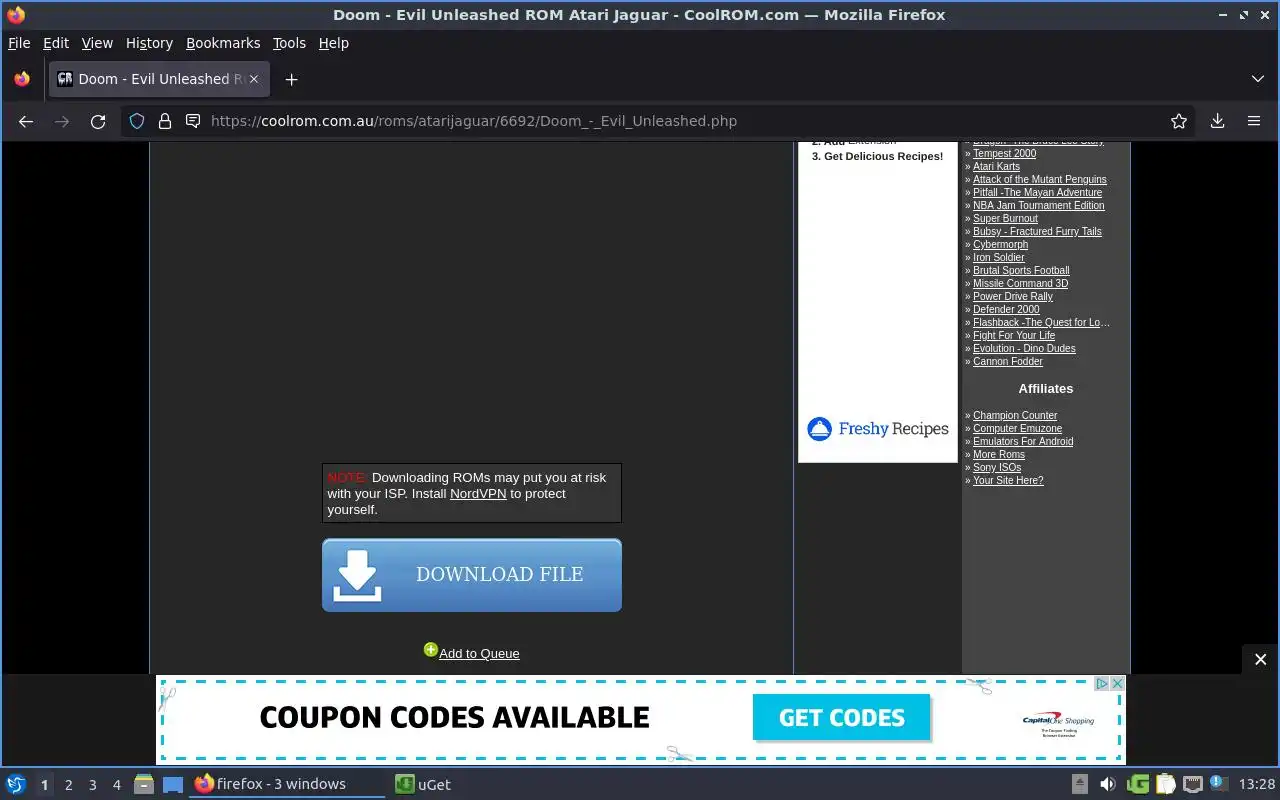Click GET CODES in the coupon banner
Viewport: 1280px width, 800px height.
[x=842, y=718]
